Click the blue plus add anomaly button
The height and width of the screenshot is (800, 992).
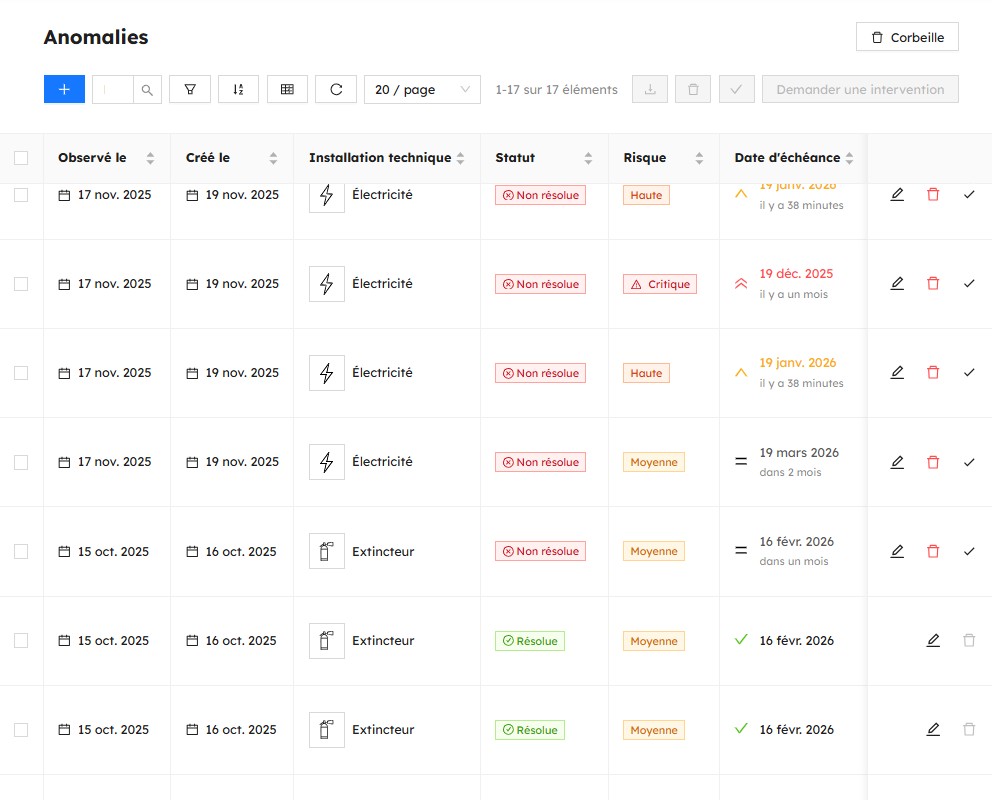64,89
